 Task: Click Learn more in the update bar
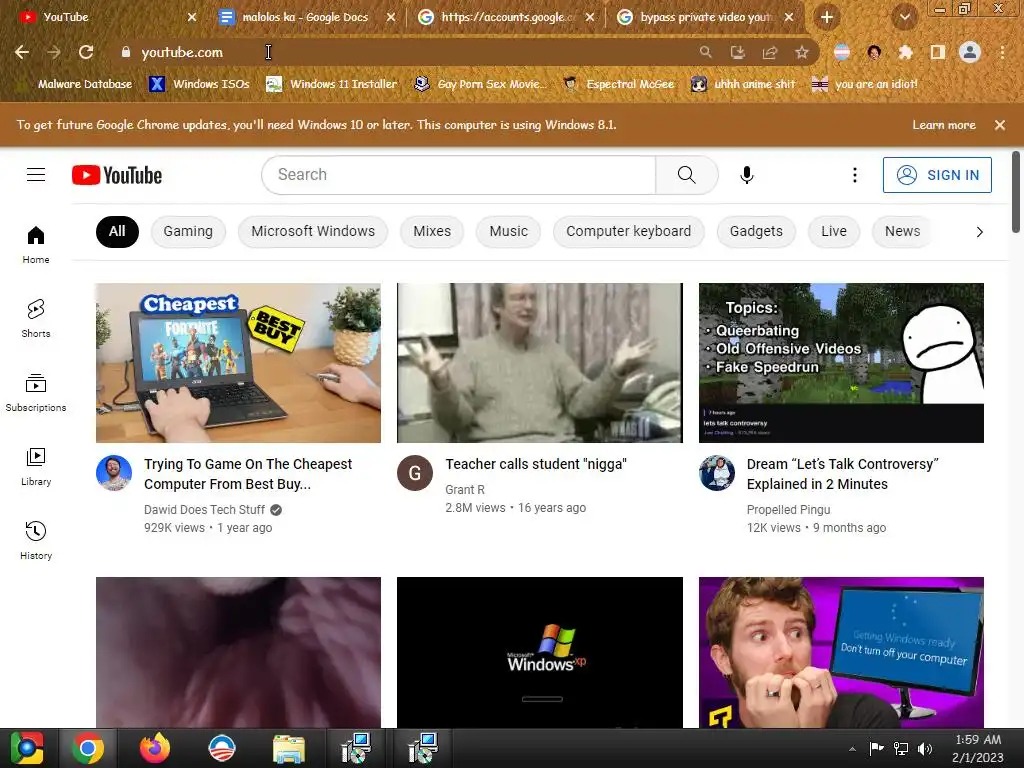coord(944,125)
